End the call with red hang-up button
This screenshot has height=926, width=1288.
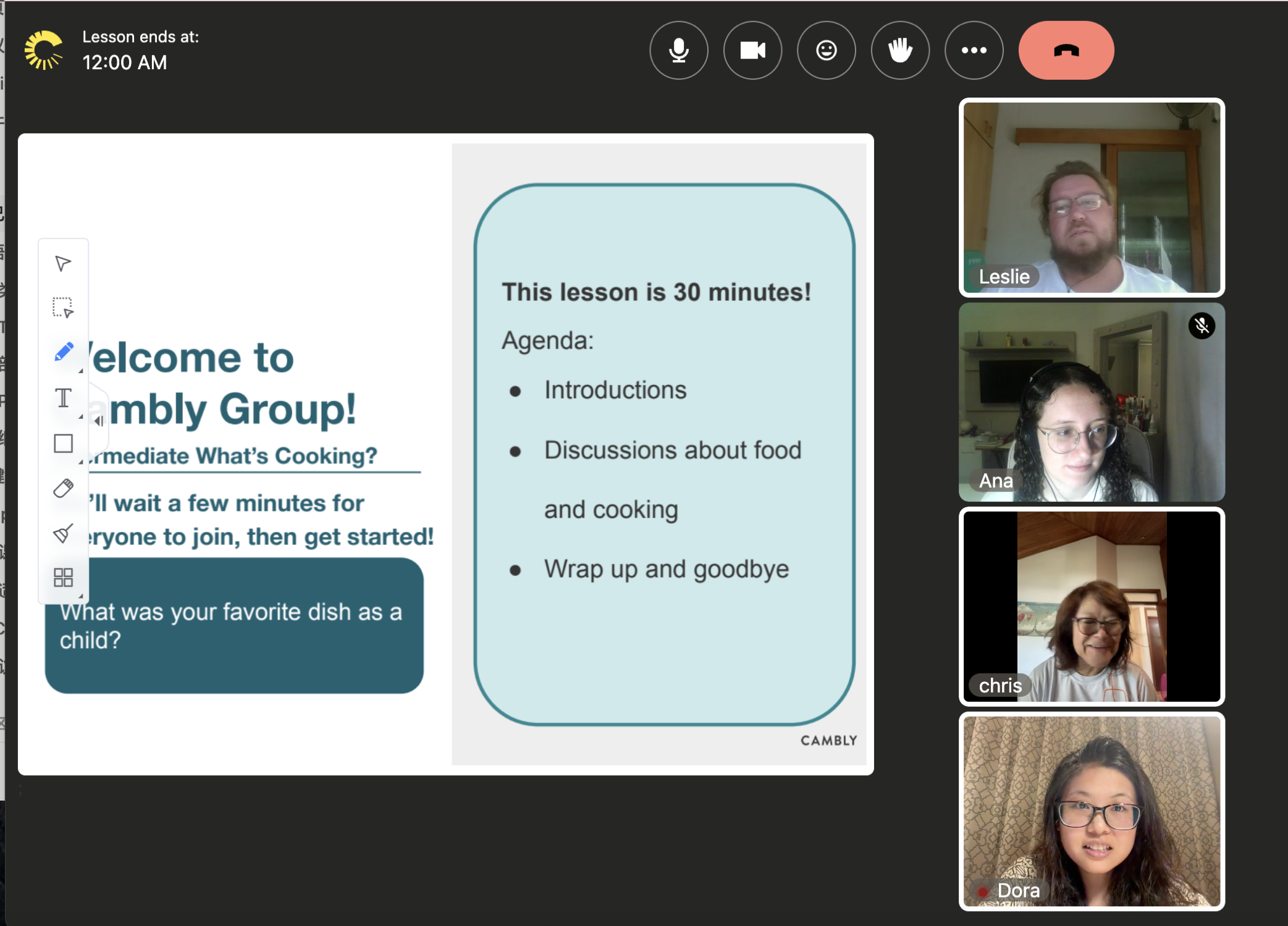(1066, 50)
